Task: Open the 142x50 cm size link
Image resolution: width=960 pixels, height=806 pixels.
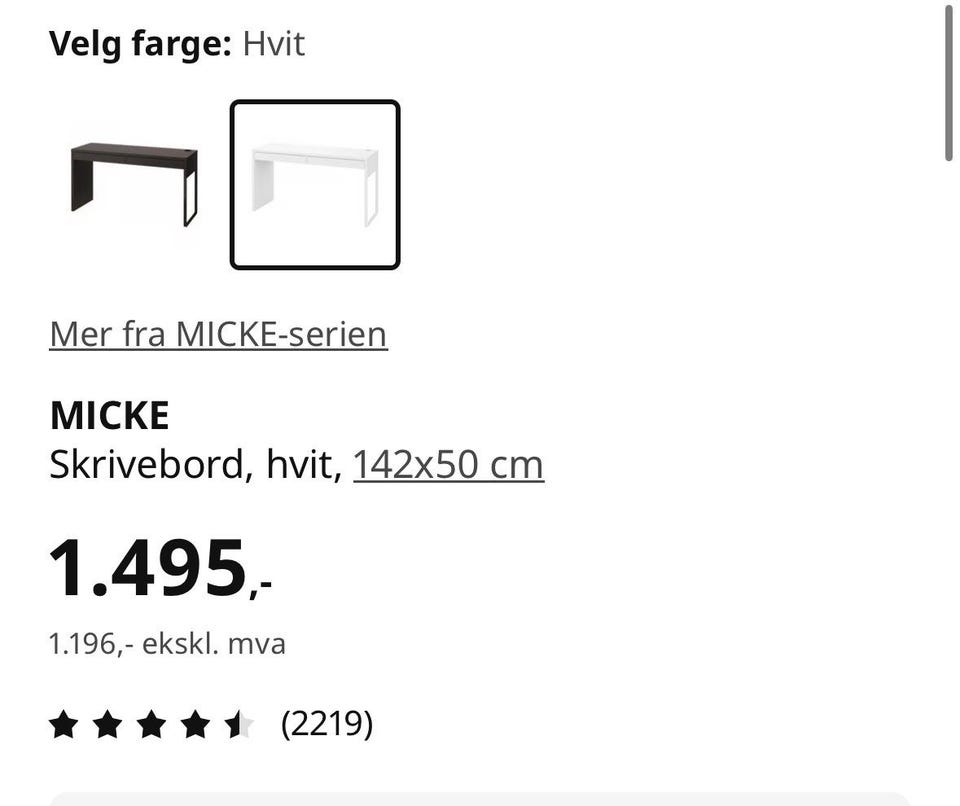Action: [x=448, y=464]
